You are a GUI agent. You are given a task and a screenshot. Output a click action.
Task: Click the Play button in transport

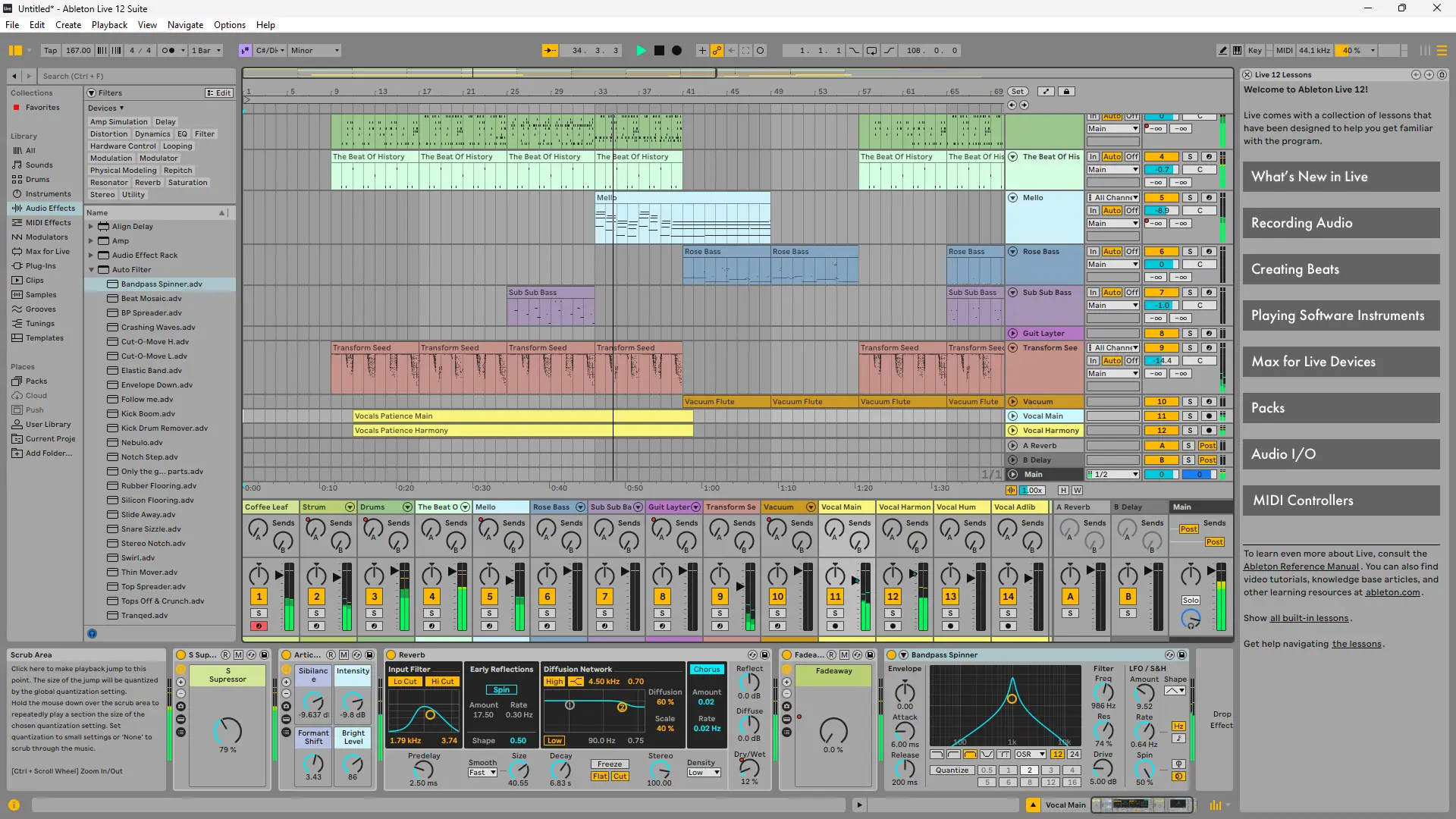point(641,51)
